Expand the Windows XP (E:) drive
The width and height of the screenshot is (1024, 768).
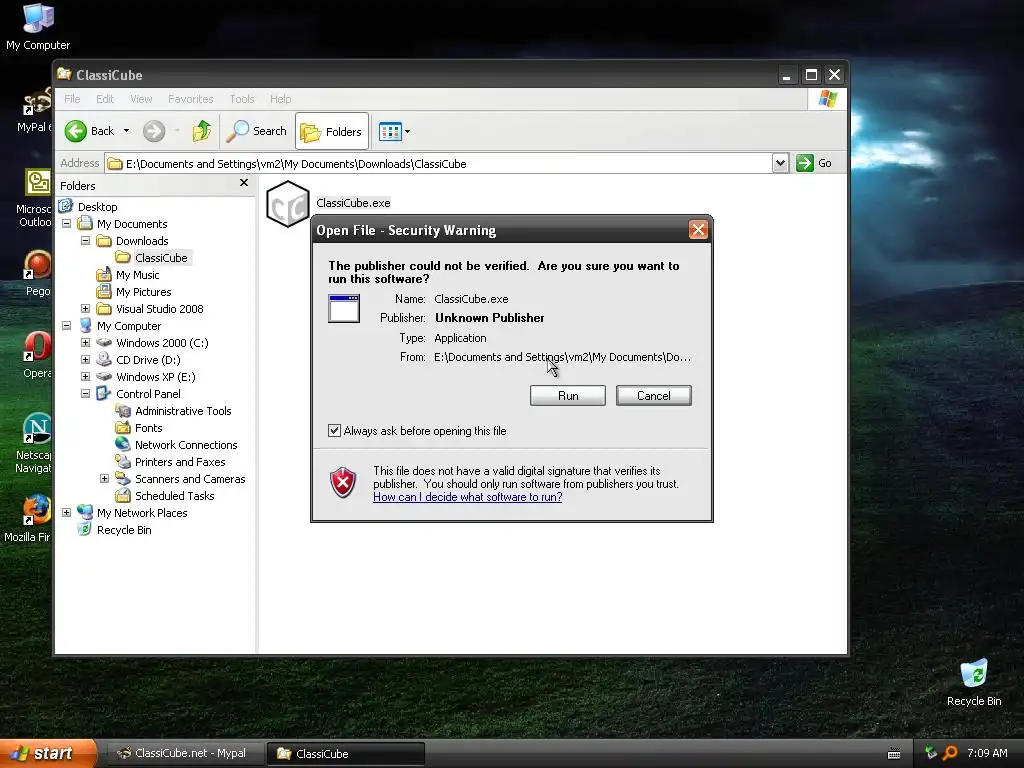point(86,376)
